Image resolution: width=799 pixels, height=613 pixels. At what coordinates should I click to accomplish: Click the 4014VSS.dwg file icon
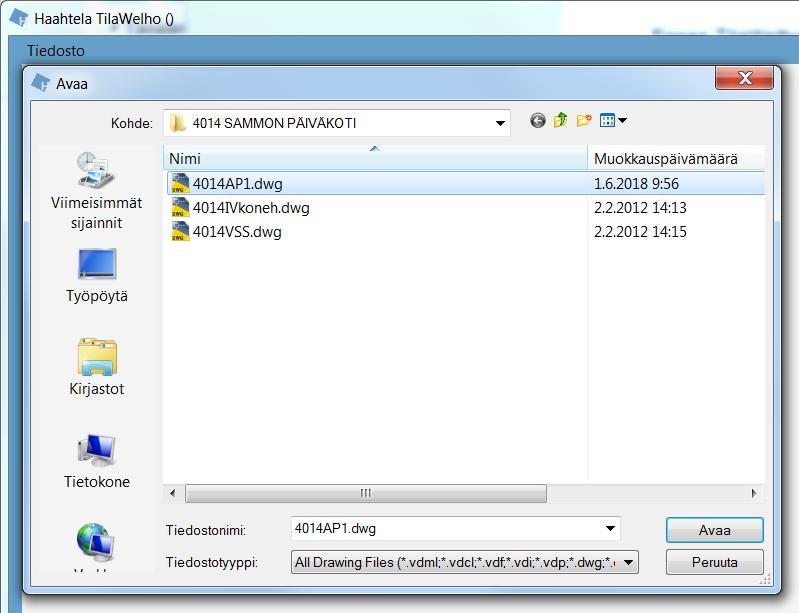pyautogui.click(x=180, y=231)
